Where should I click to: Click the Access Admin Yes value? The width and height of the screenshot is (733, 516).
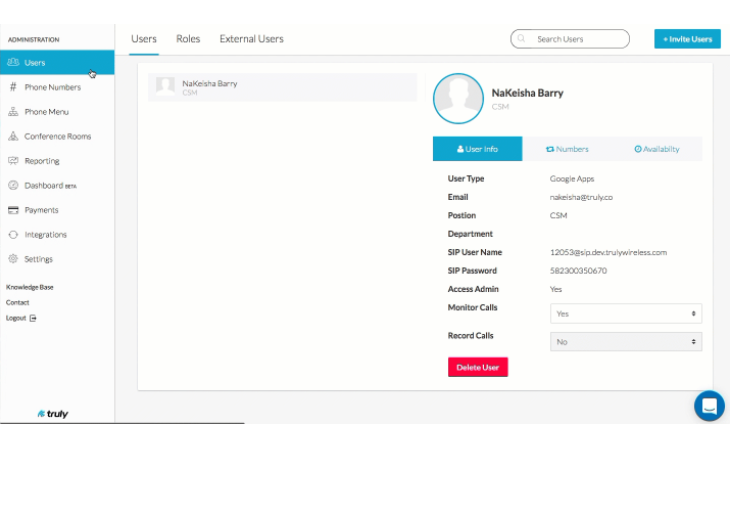tap(556, 289)
